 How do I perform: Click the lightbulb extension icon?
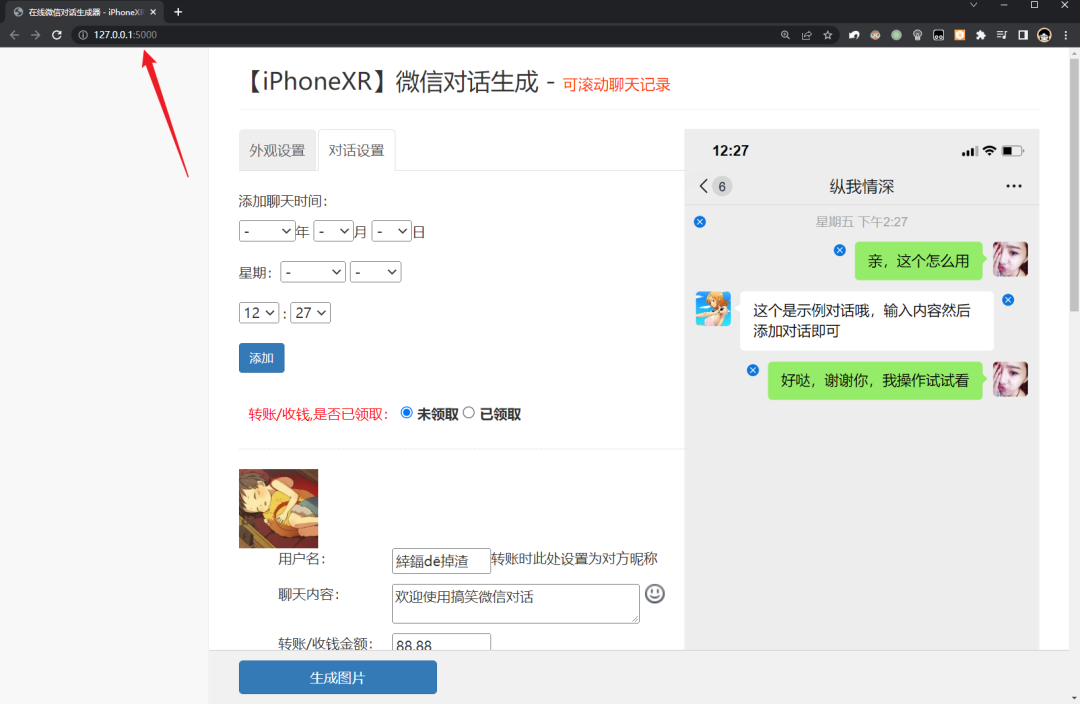click(x=917, y=34)
